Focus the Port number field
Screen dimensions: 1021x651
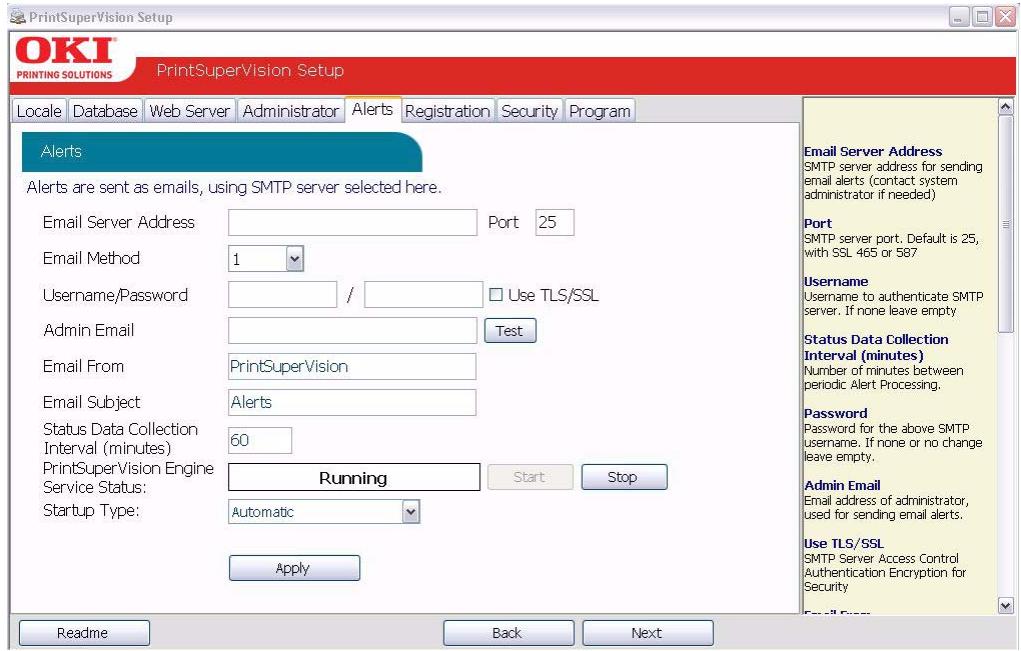555,223
